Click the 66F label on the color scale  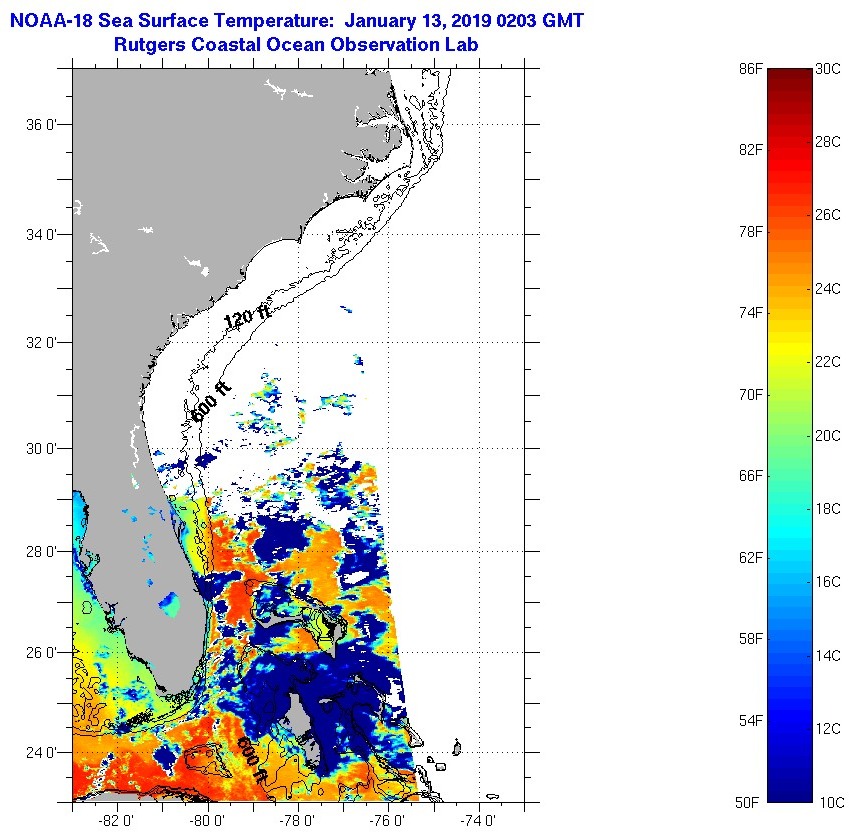point(751,475)
